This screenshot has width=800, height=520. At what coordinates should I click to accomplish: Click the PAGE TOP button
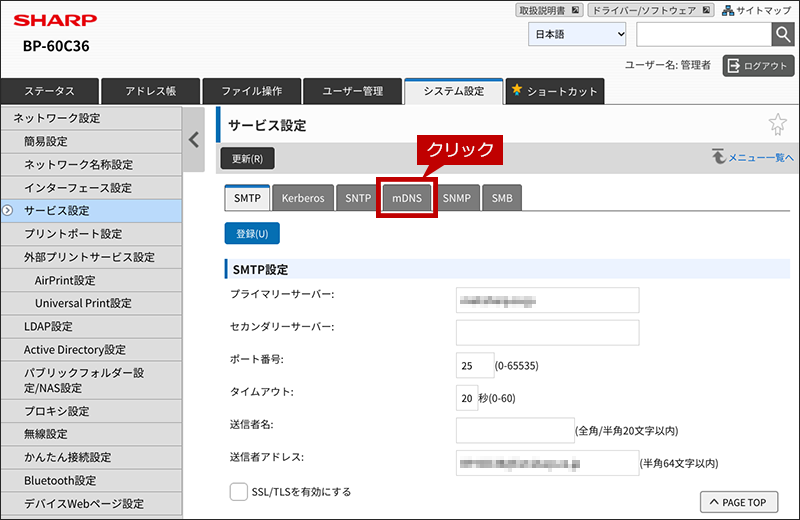[x=739, y=502]
